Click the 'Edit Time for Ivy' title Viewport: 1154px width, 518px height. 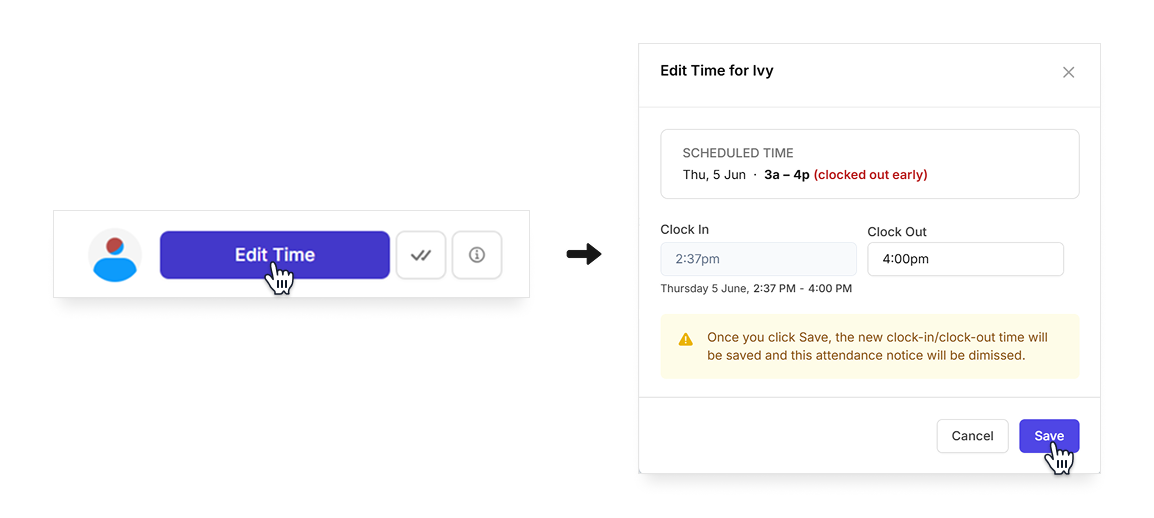[717, 71]
